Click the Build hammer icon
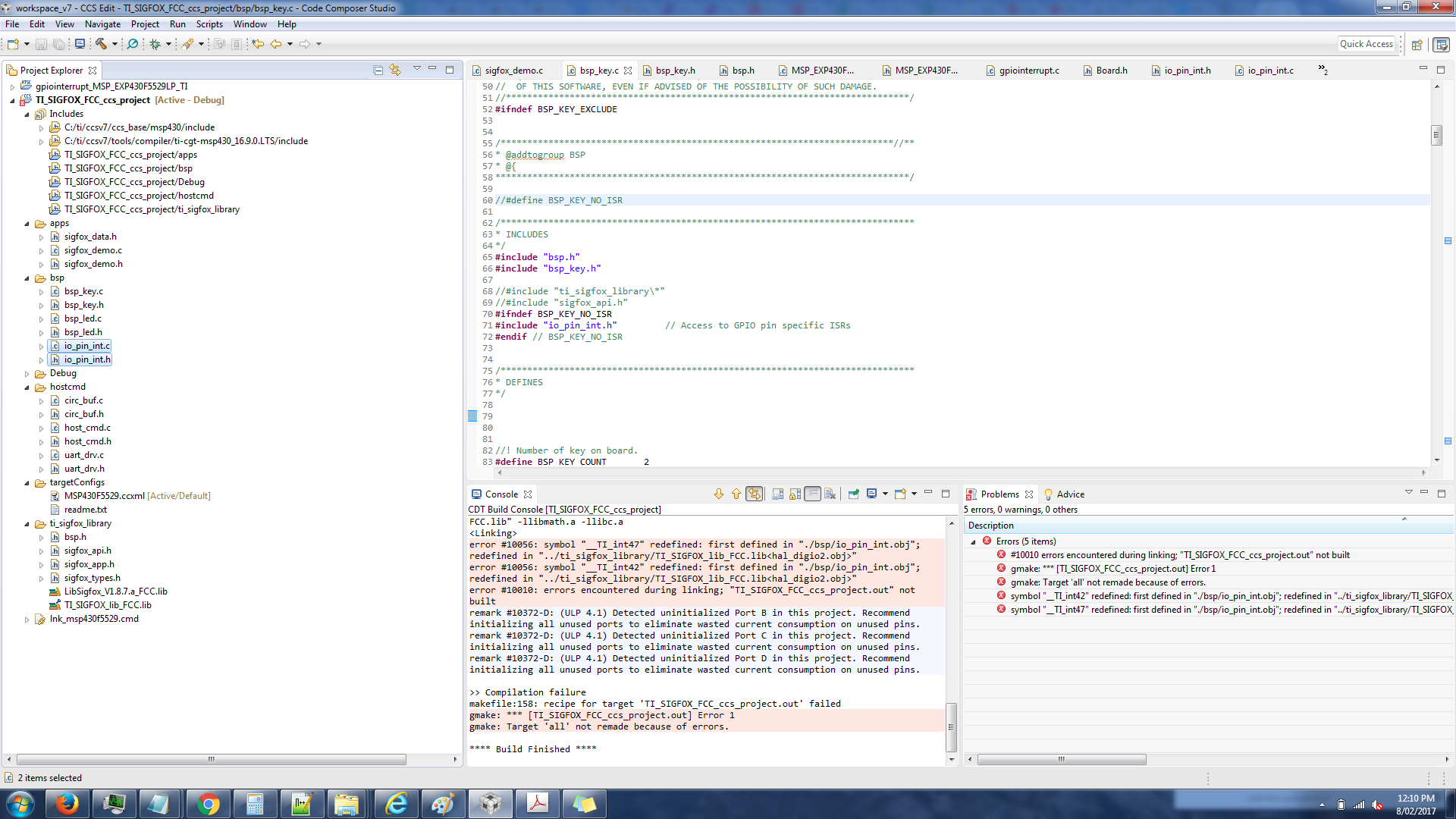 (x=101, y=44)
